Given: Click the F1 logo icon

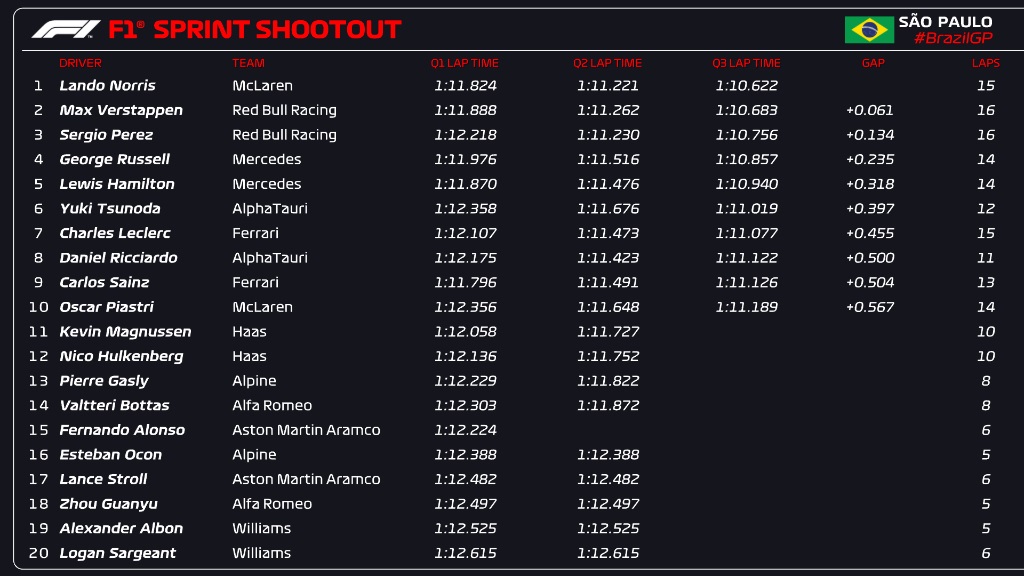Looking at the screenshot, I should pyautogui.click(x=66, y=29).
